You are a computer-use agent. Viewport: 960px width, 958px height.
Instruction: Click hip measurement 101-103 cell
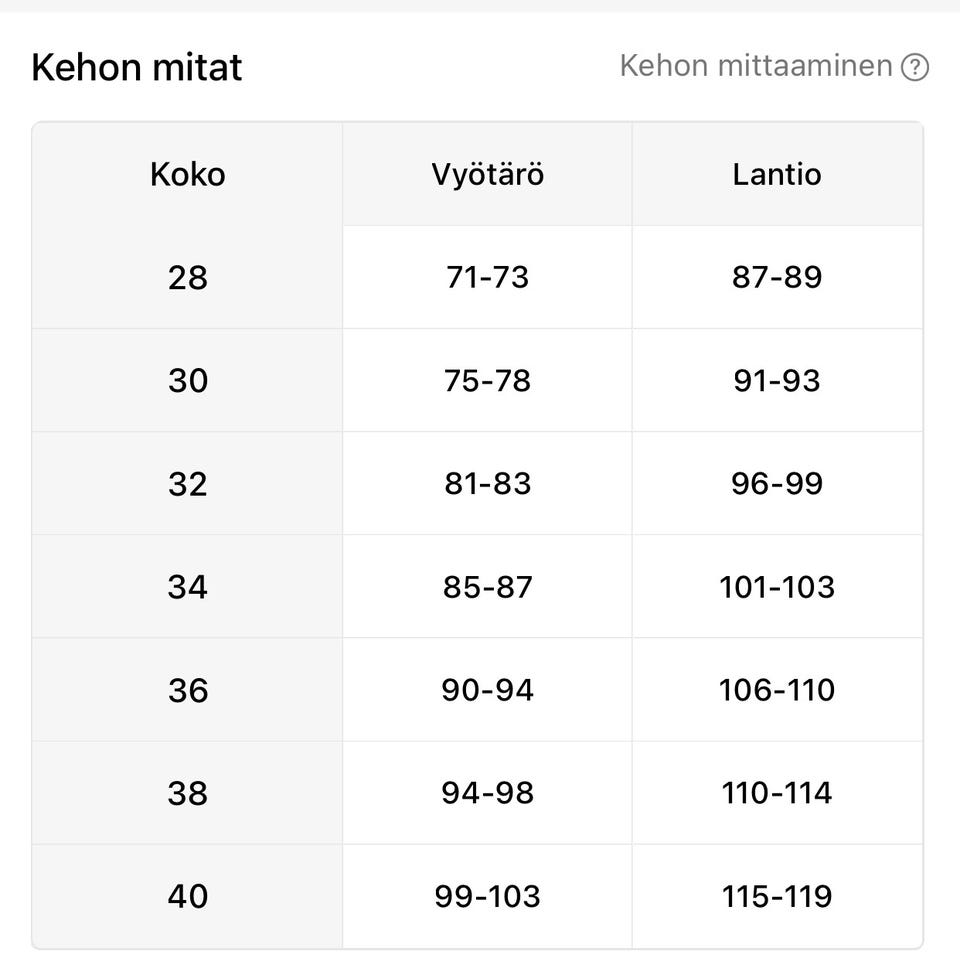pyautogui.click(x=777, y=587)
